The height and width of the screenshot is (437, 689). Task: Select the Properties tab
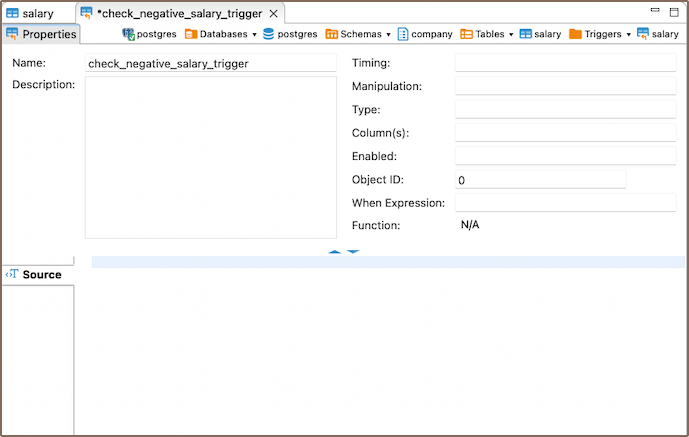click(x=41, y=34)
